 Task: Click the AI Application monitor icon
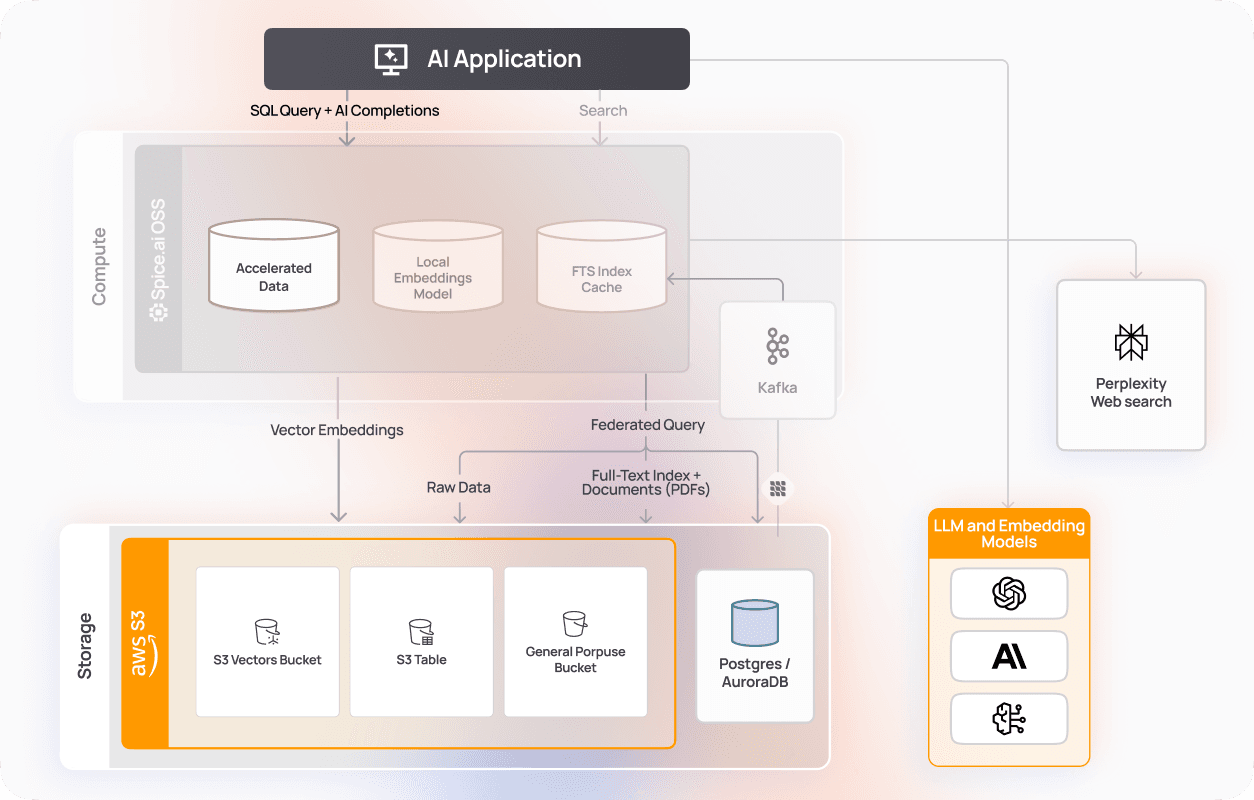391,59
